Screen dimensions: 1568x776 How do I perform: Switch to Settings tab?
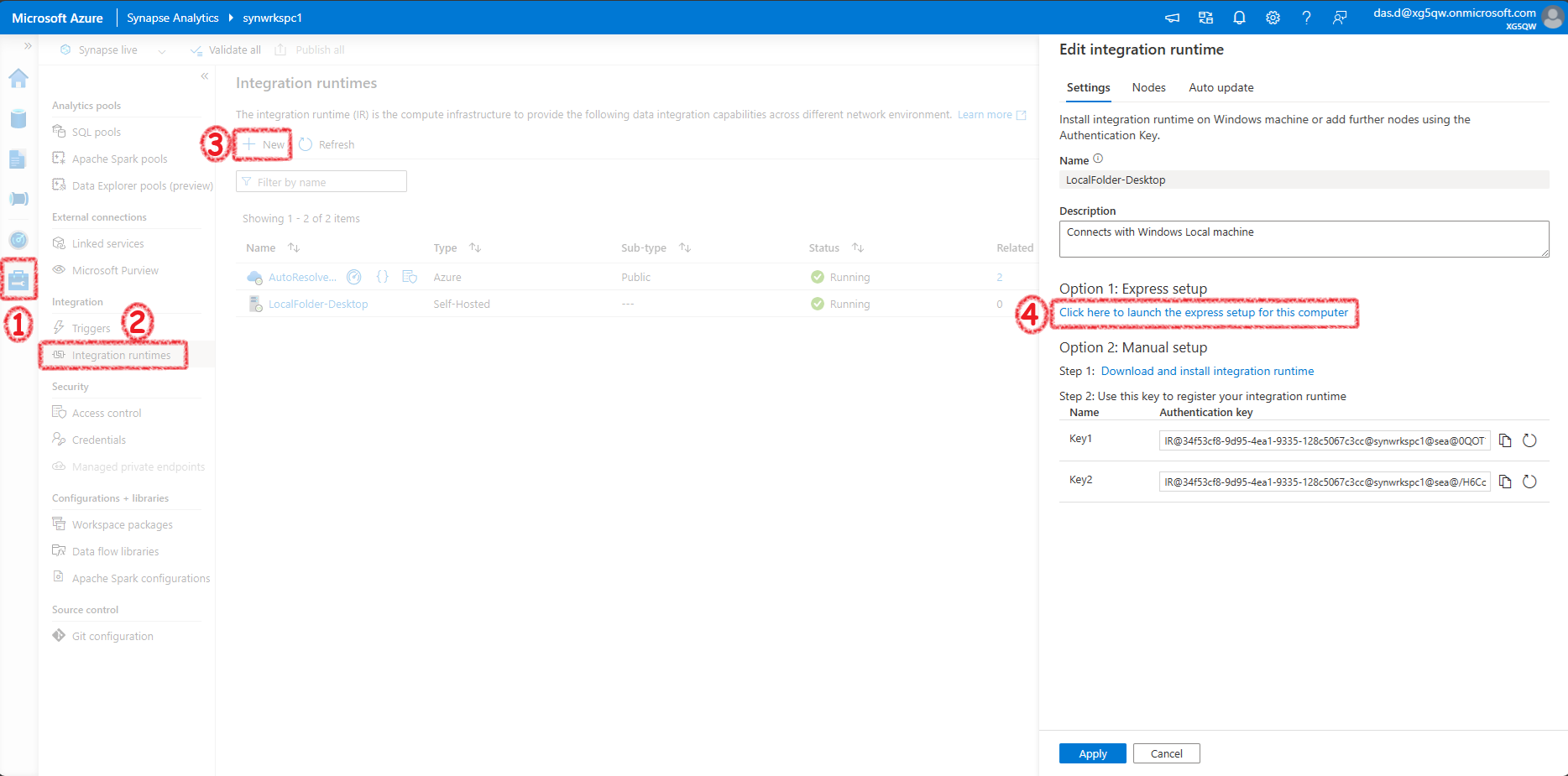point(1088,87)
